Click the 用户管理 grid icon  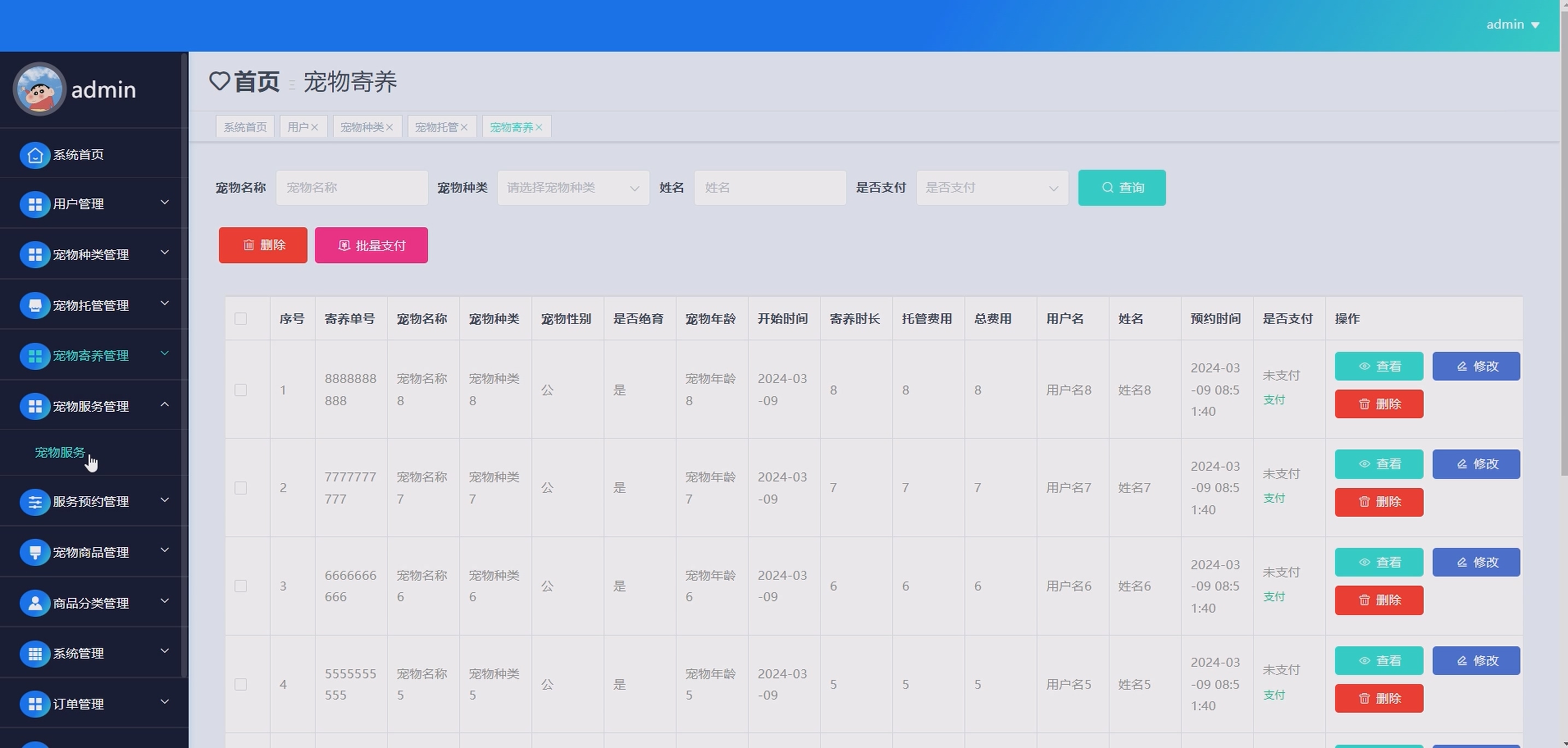[x=34, y=204]
